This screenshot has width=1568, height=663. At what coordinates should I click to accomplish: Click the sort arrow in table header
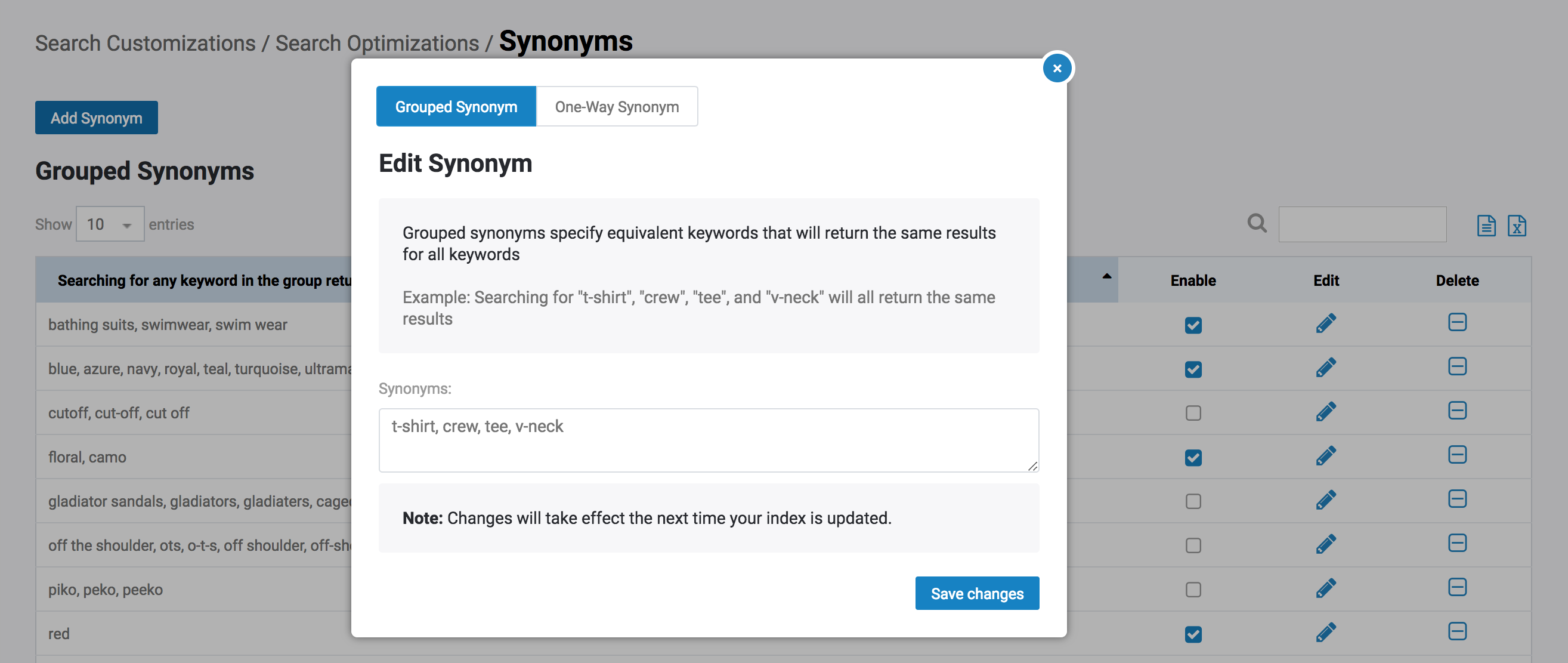click(x=1106, y=276)
